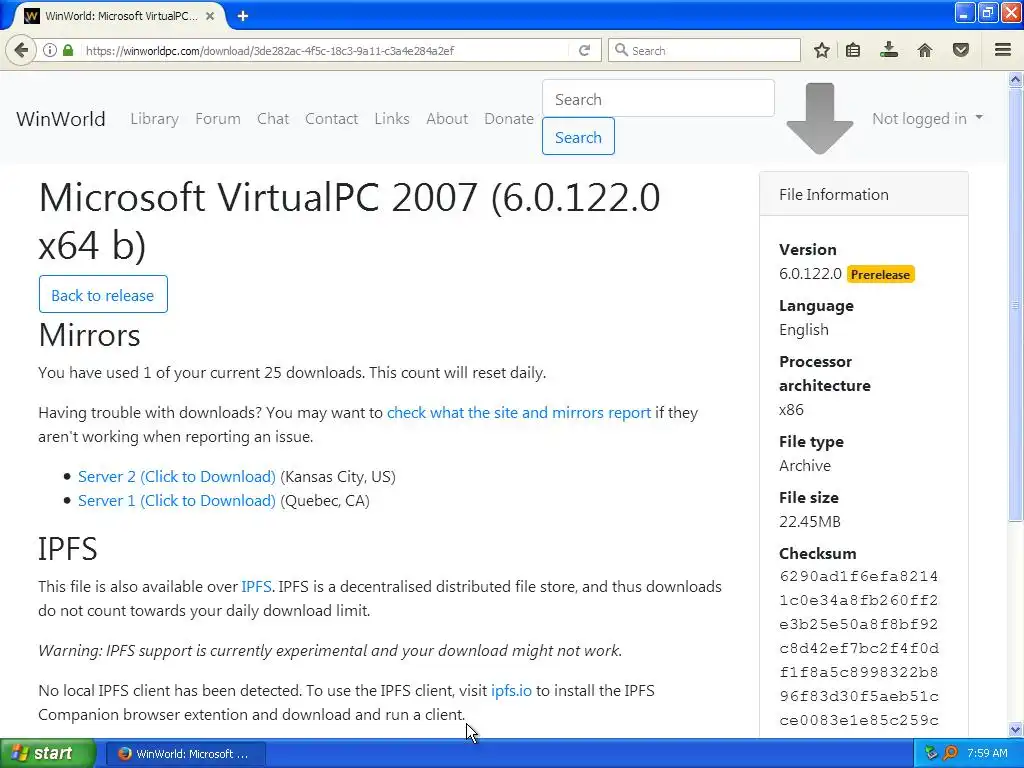
Task: Open the Windows start menu
Action: (47, 753)
